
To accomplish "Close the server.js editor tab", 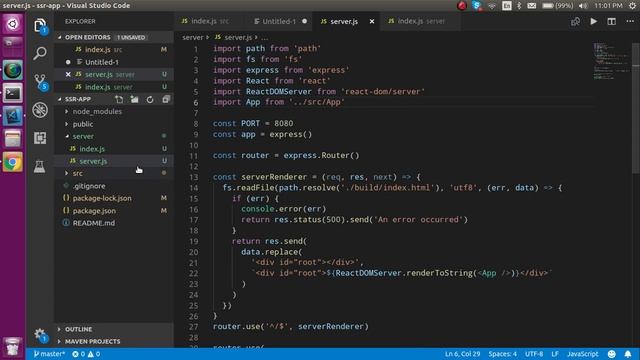I will 372,21.
